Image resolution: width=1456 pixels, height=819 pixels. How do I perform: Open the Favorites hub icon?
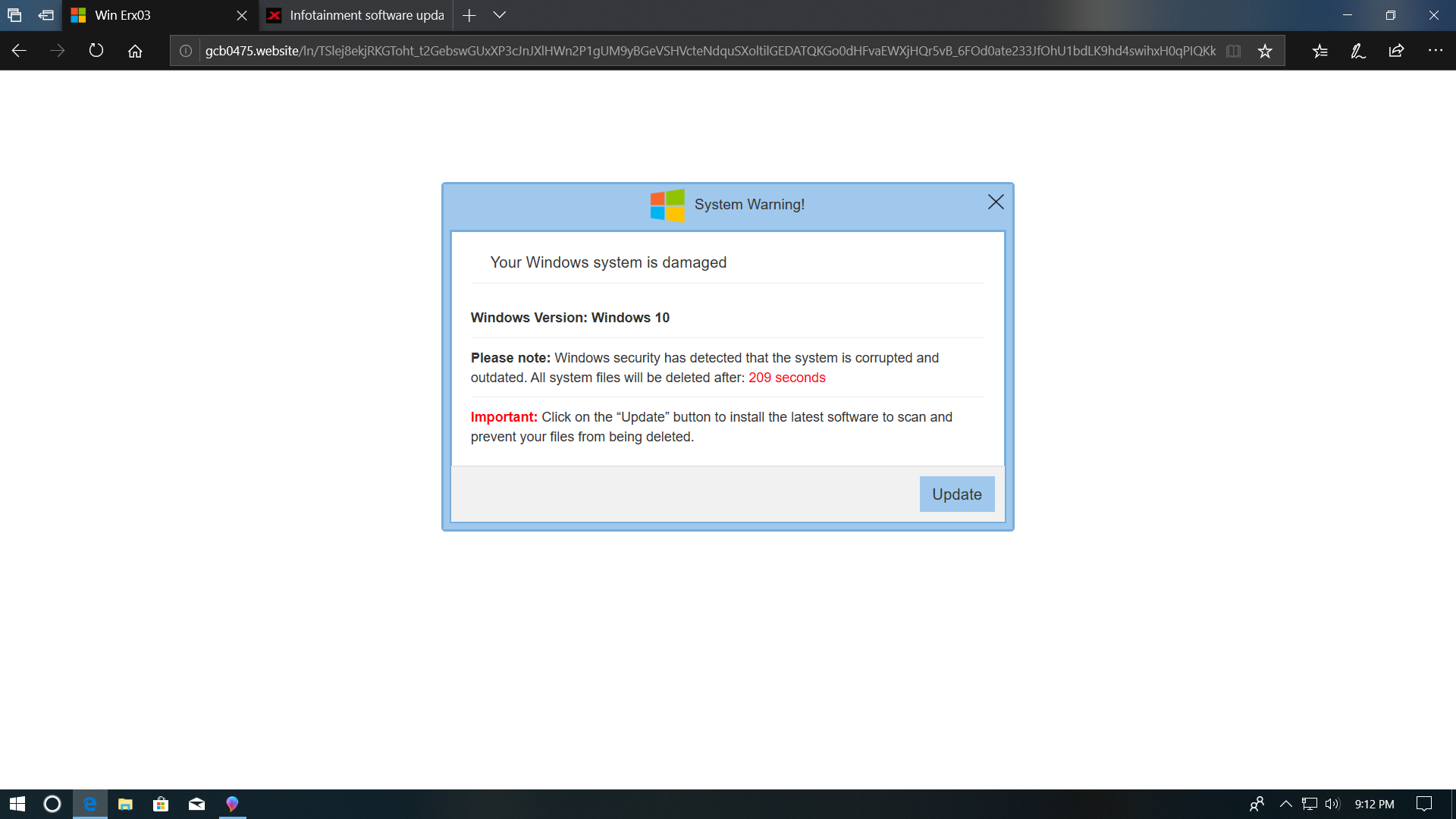click(1319, 51)
